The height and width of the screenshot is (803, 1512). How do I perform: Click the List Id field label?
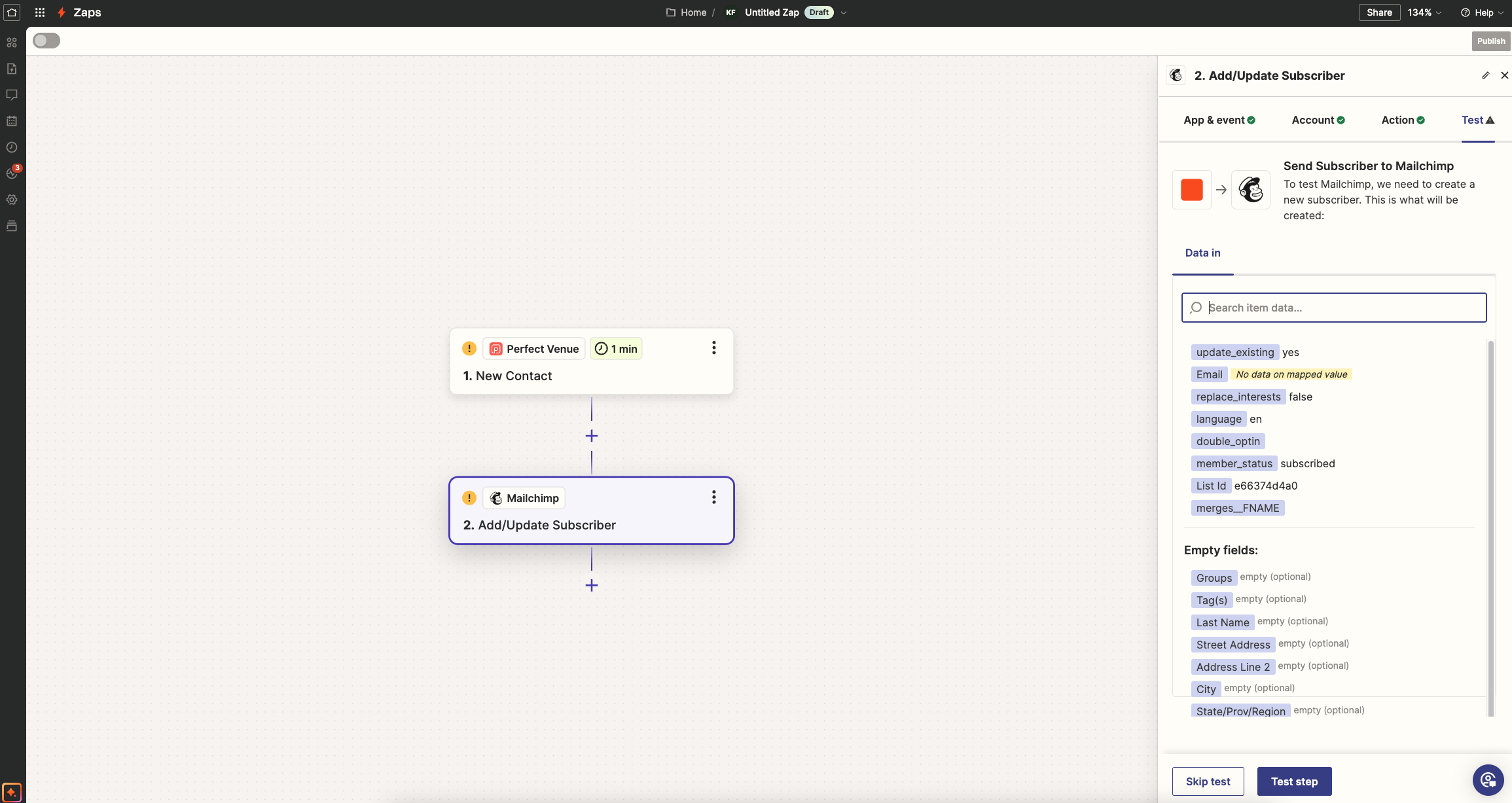tap(1211, 486)
